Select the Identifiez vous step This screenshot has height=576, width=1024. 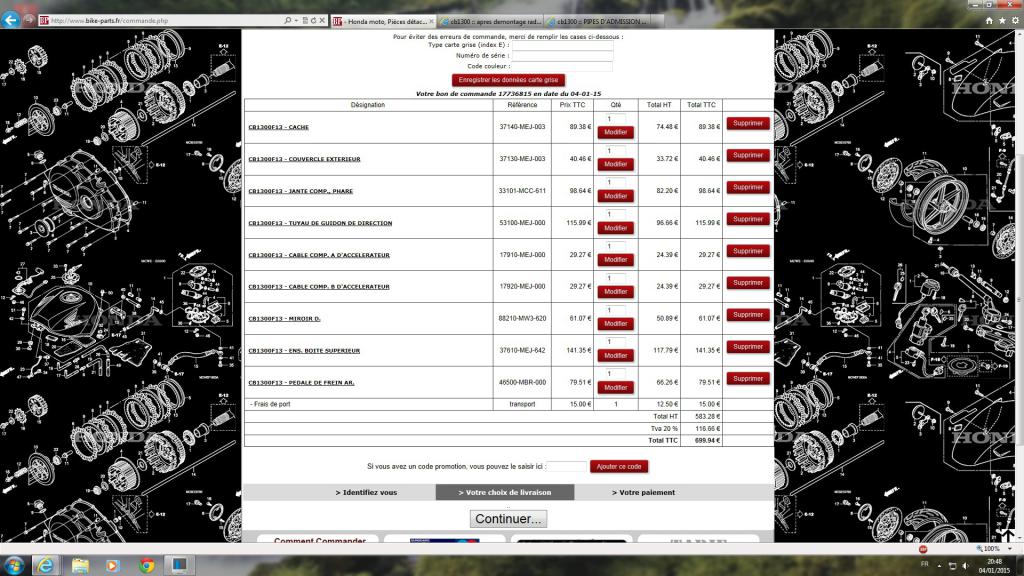point(366,492)
